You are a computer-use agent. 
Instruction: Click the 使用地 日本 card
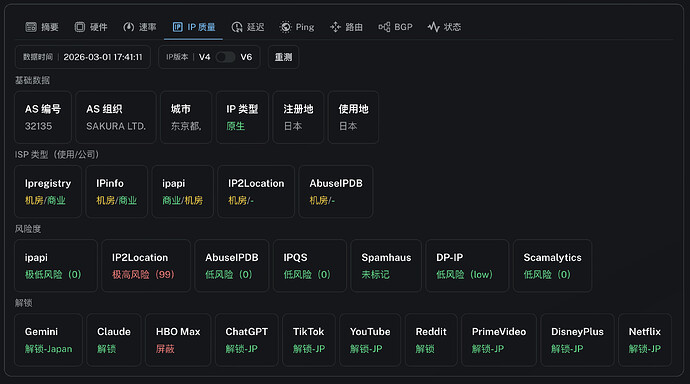coord(353,117)
